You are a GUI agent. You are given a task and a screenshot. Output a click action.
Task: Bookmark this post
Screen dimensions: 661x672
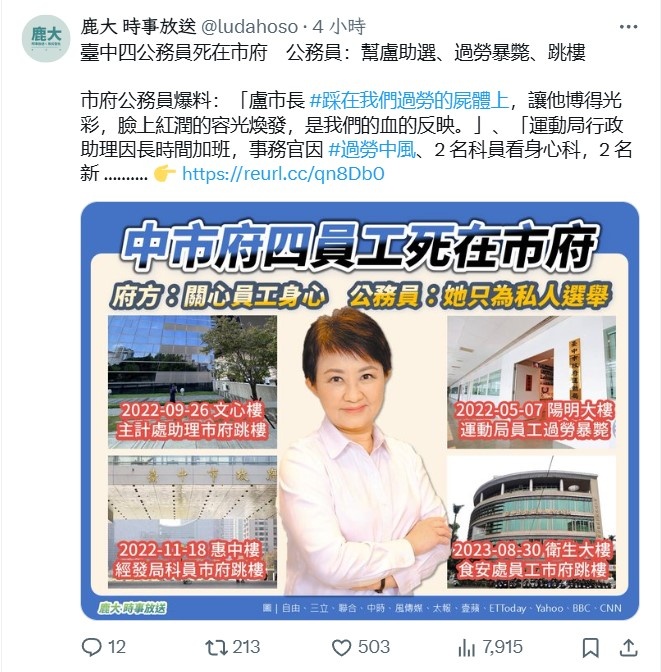point(590,648)
